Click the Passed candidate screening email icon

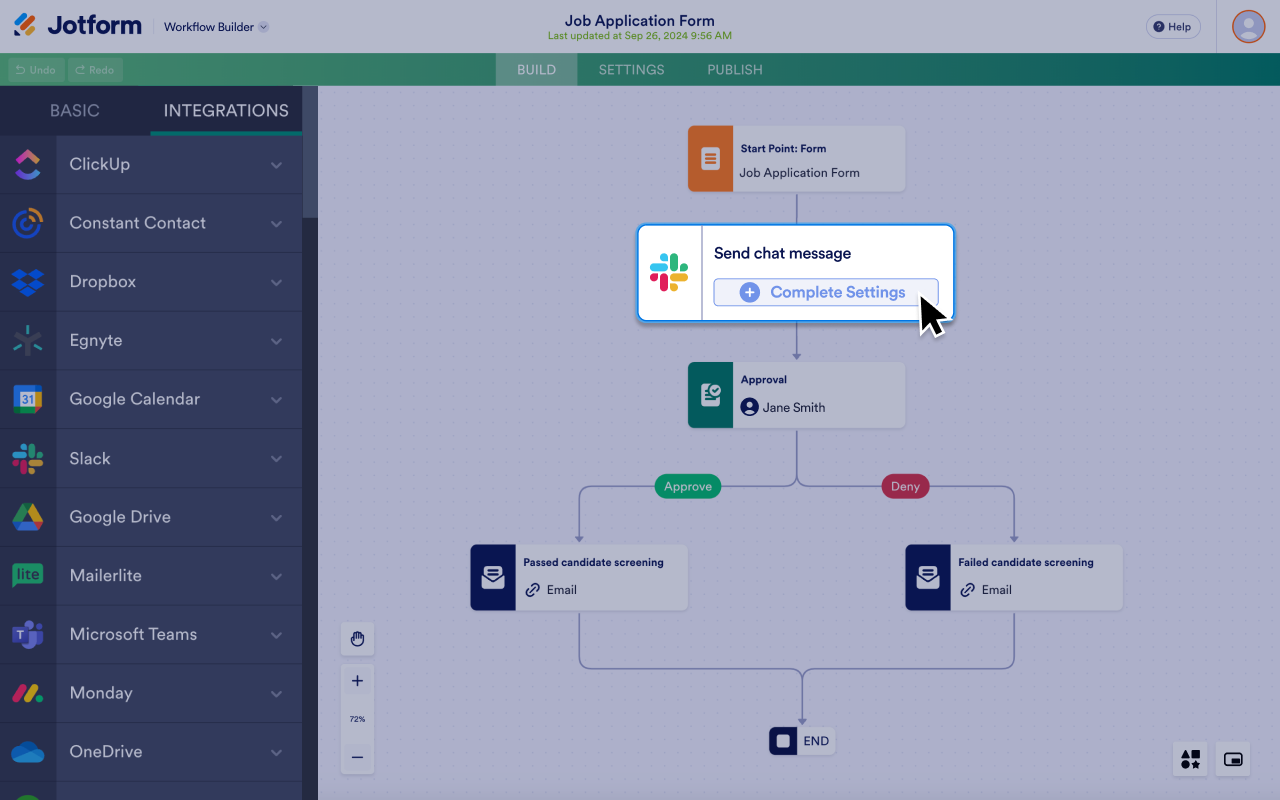pyautogui.click(x=493, y=577)
